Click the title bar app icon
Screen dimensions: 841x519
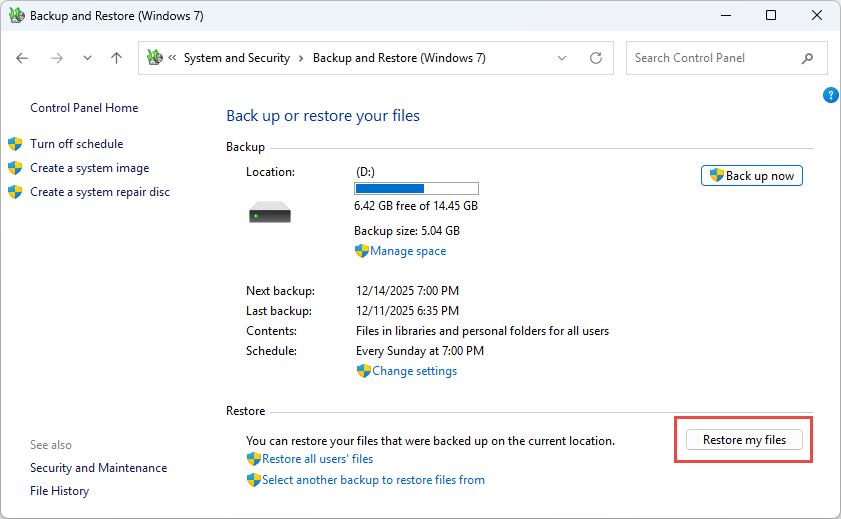point(17,16)
